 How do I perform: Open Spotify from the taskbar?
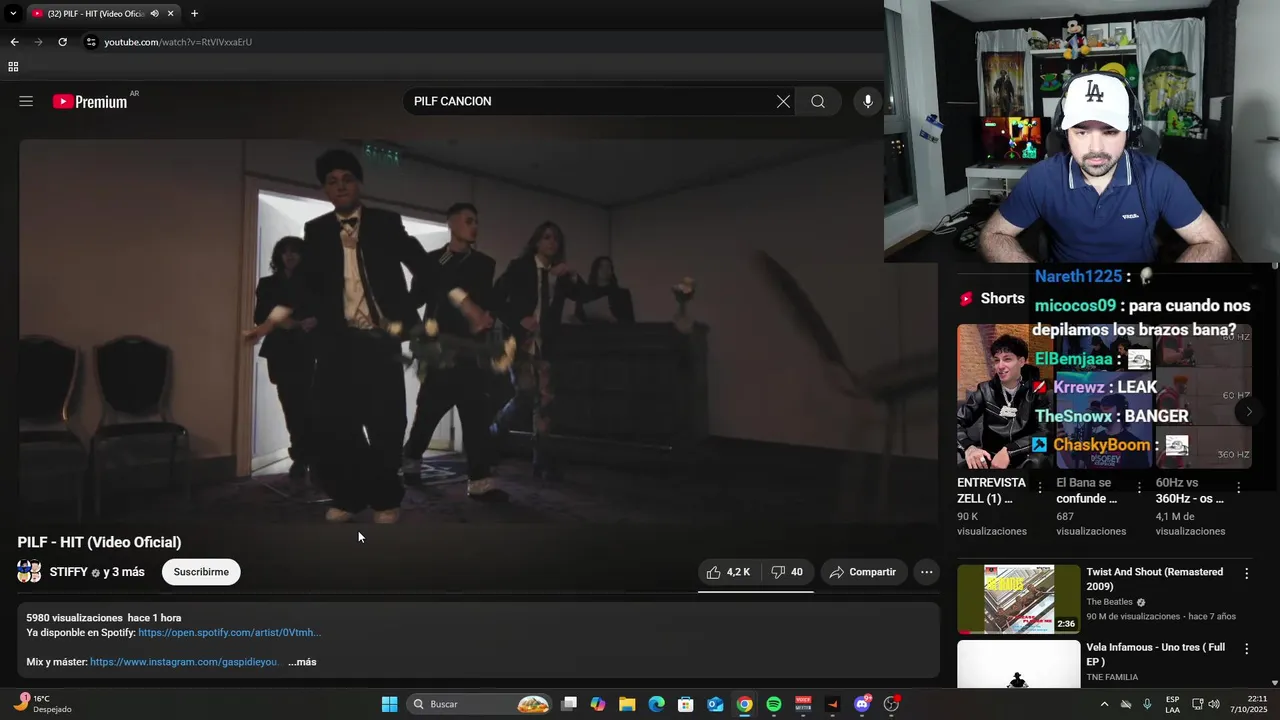pyautogui.click(x=774, y=704)
